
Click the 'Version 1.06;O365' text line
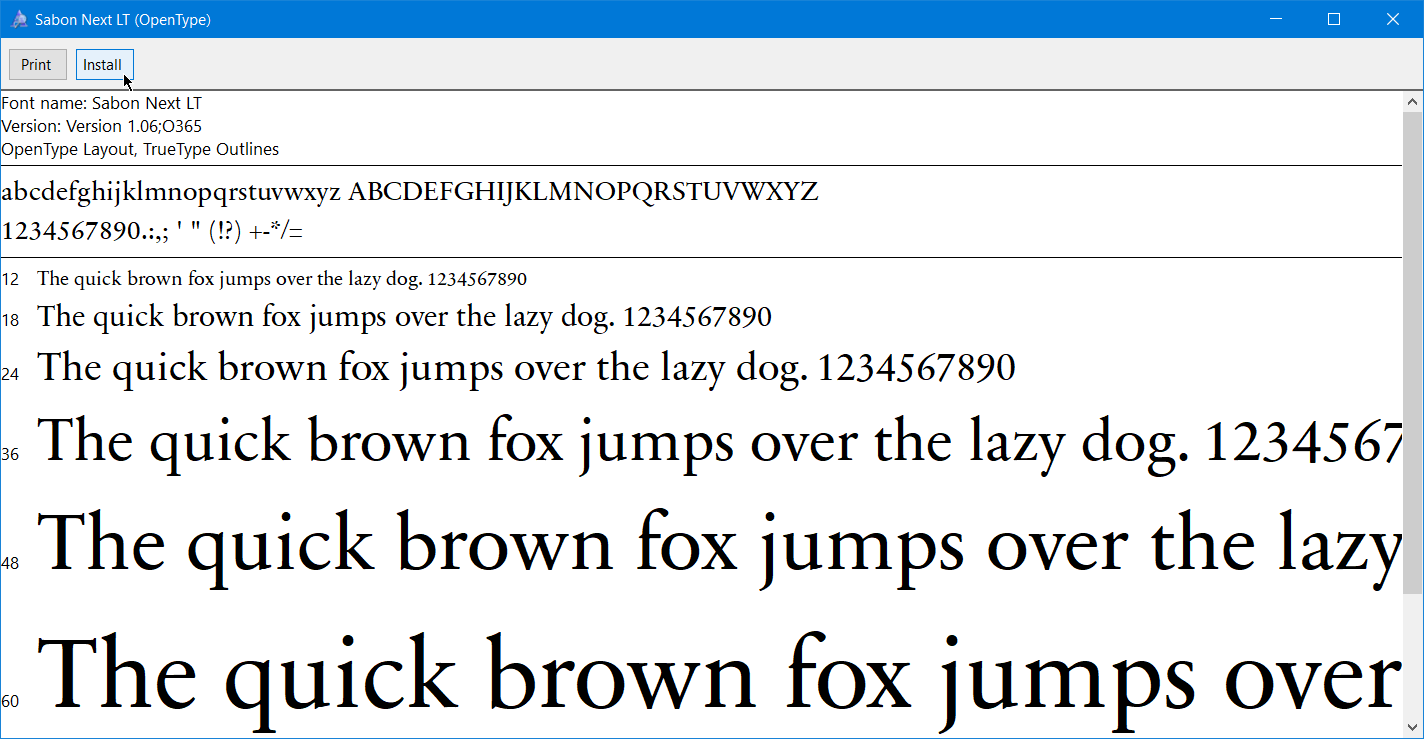102,126
